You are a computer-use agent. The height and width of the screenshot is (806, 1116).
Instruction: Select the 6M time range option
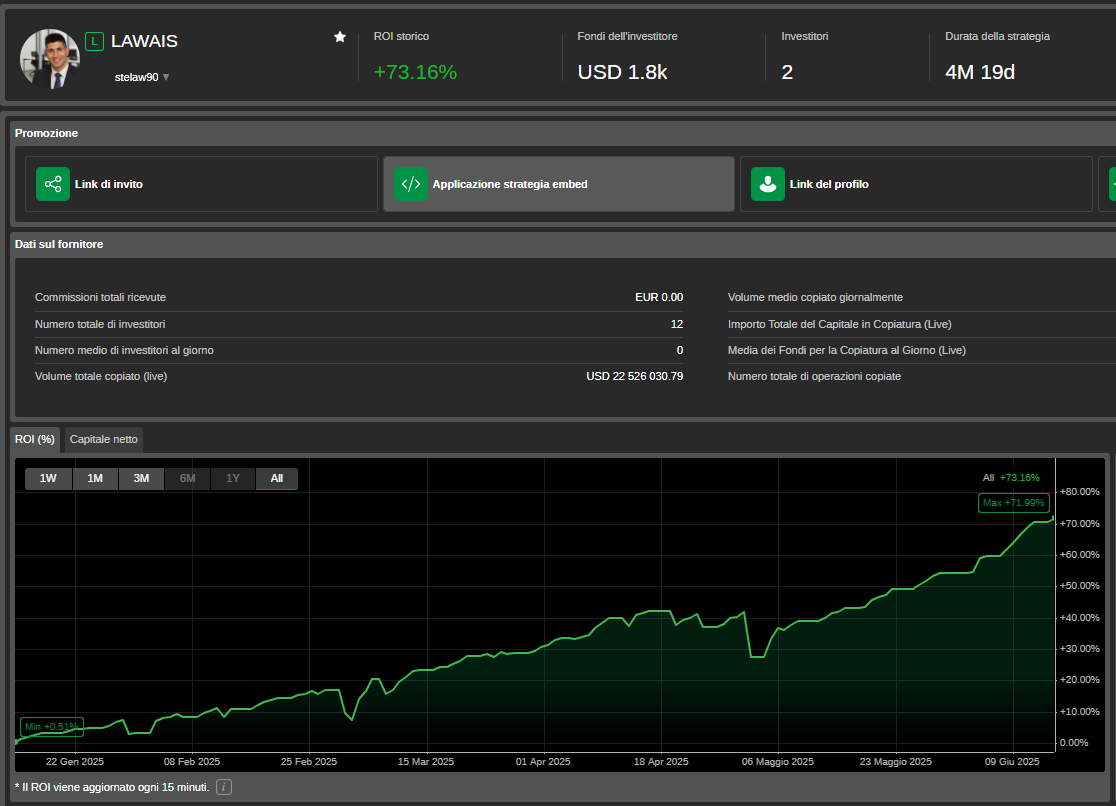click(x=187, y=478)
